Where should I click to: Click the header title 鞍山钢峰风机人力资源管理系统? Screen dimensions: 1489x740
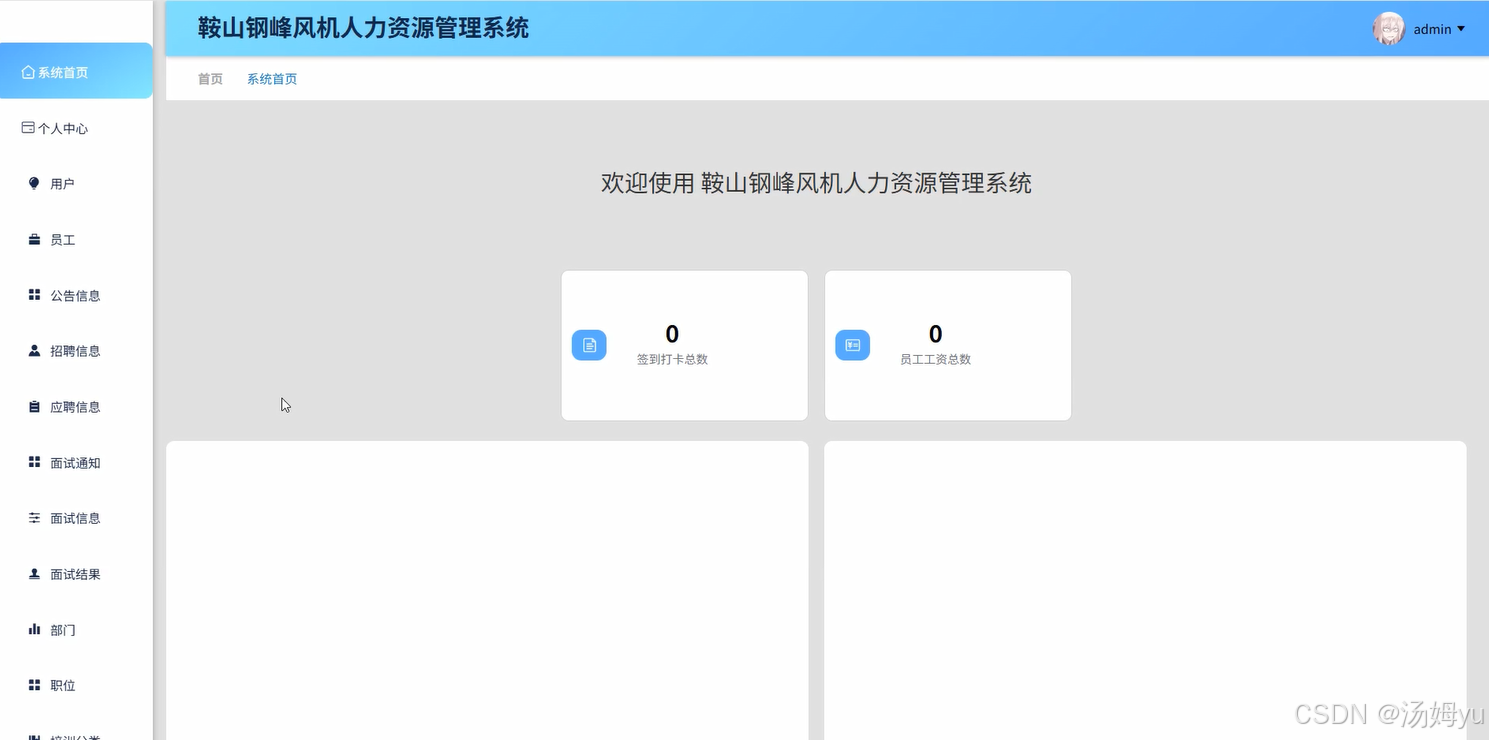pos(363,28)
